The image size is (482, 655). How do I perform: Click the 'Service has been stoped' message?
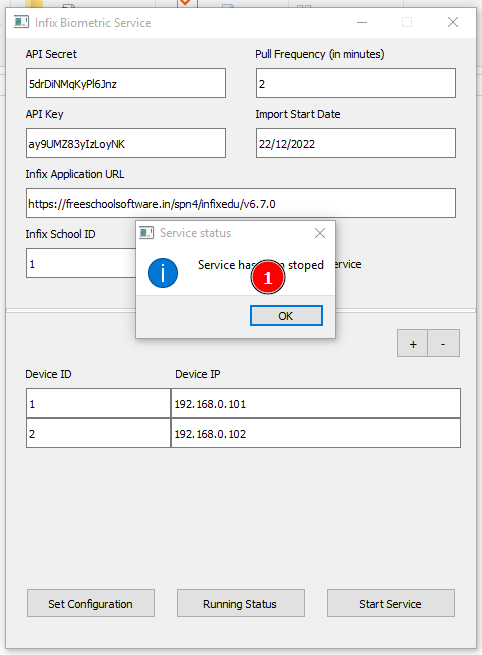[261, 265]
